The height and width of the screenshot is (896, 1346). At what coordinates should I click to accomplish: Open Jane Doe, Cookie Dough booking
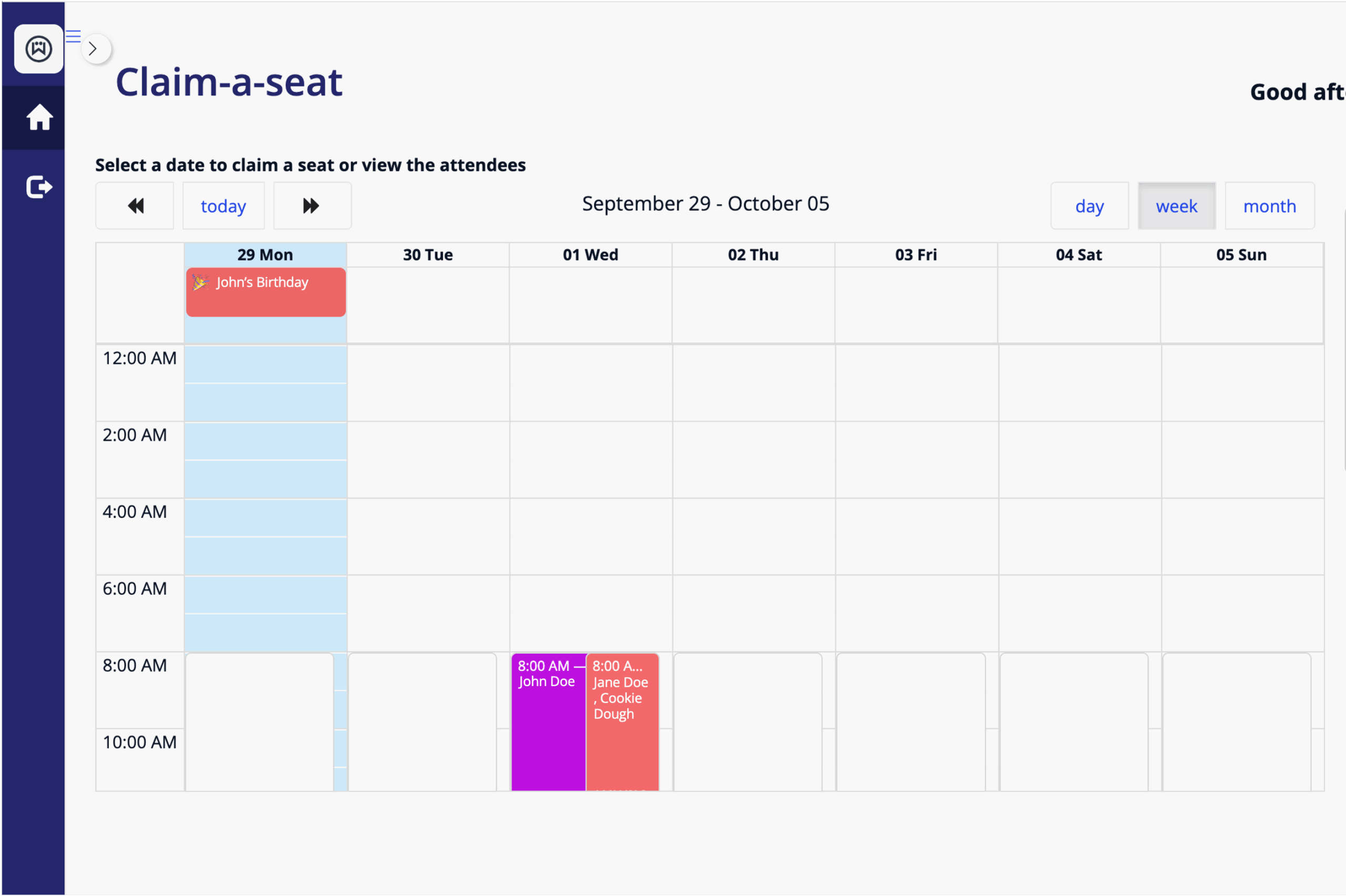(x=622, y=721)
